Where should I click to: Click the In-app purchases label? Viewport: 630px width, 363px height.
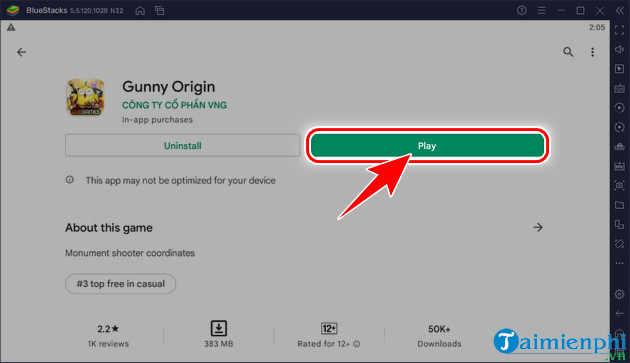coord(157,120)
